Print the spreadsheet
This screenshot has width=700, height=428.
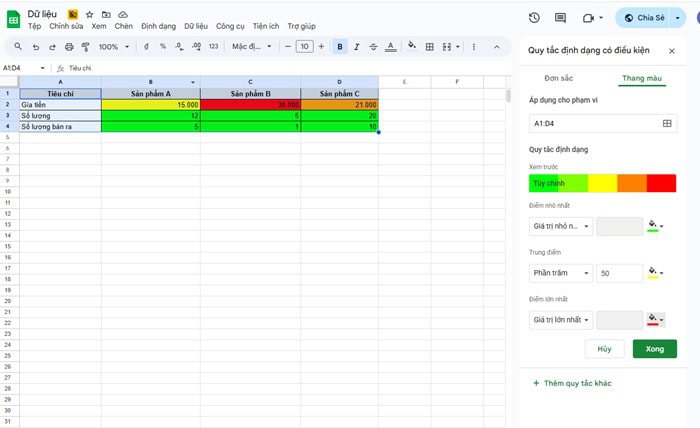[69, 46]
